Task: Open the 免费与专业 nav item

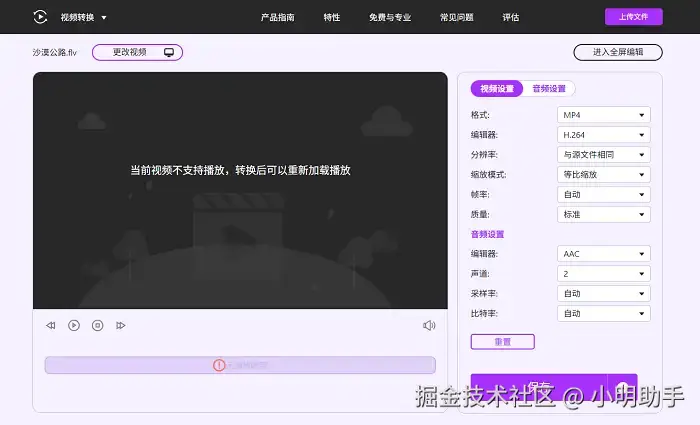Action: [390, 17]
